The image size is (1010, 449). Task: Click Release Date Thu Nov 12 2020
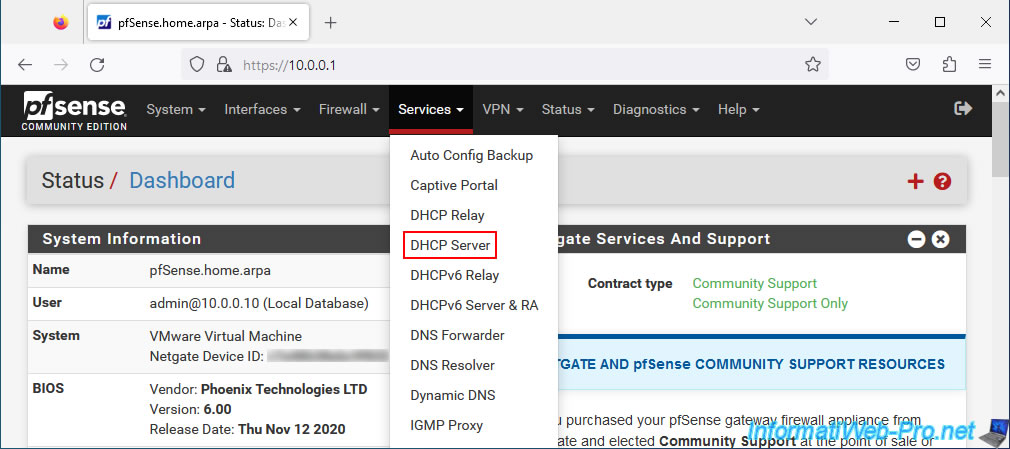click(x=247, y=429)
